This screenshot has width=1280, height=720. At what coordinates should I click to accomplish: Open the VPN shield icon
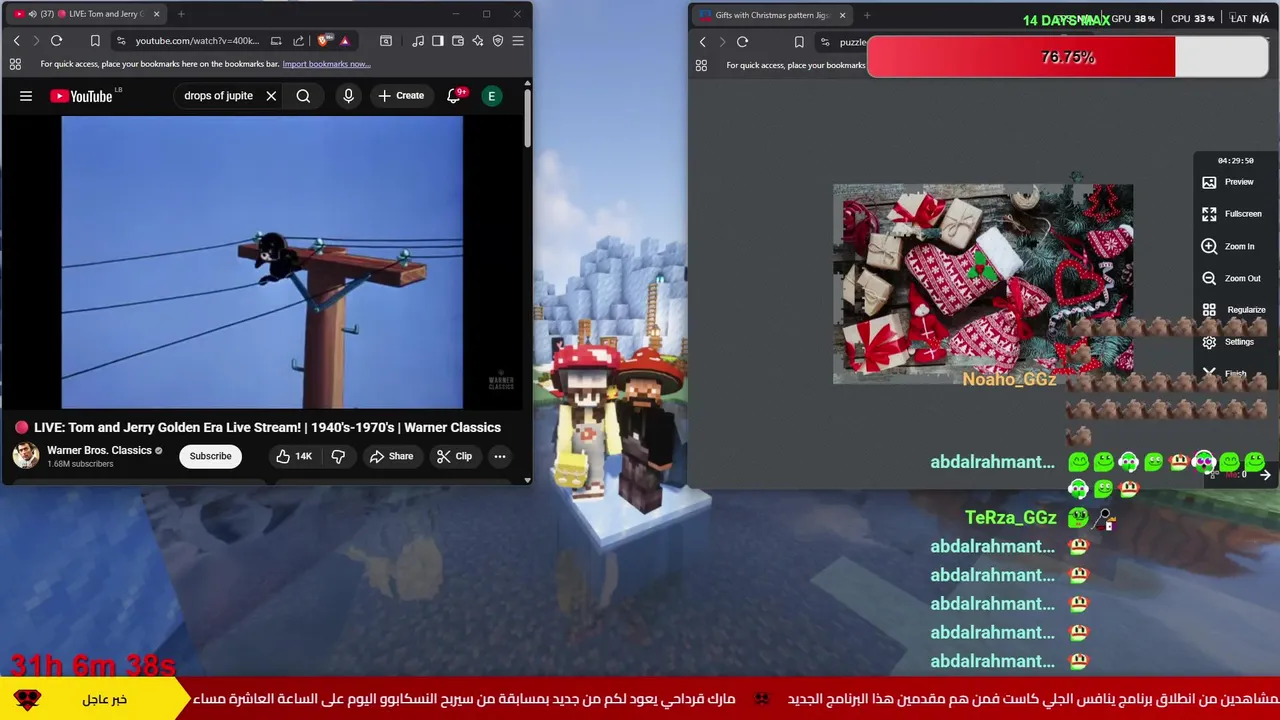[x=498, y=41]
